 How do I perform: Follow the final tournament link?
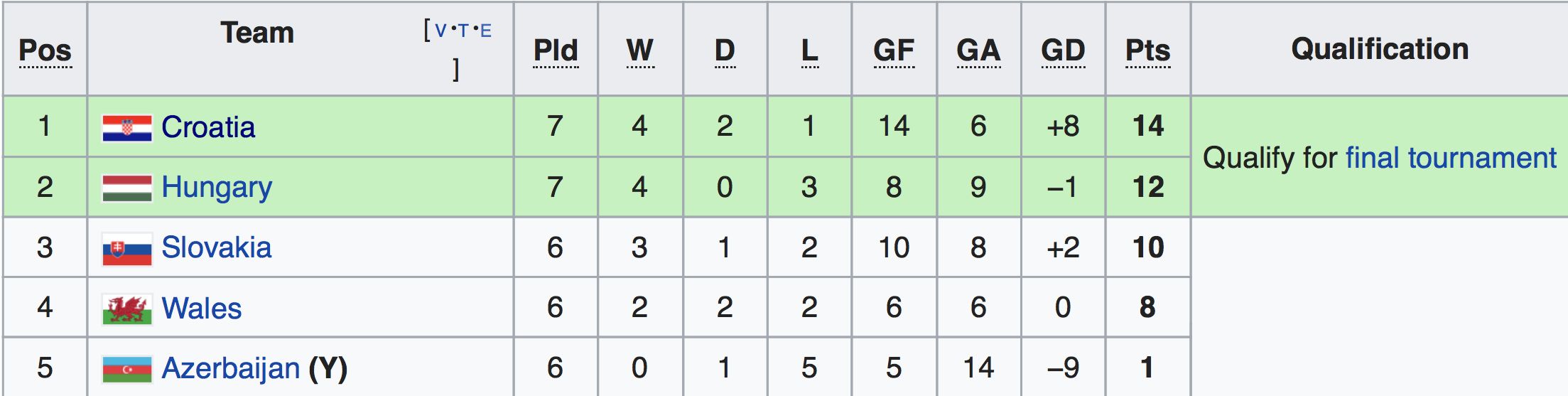coord(1450,158)
